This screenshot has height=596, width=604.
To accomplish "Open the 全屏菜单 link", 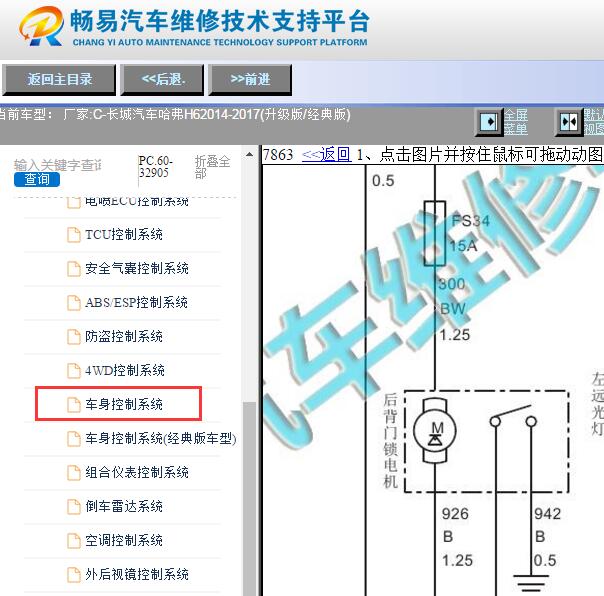I will click(516, 122).
